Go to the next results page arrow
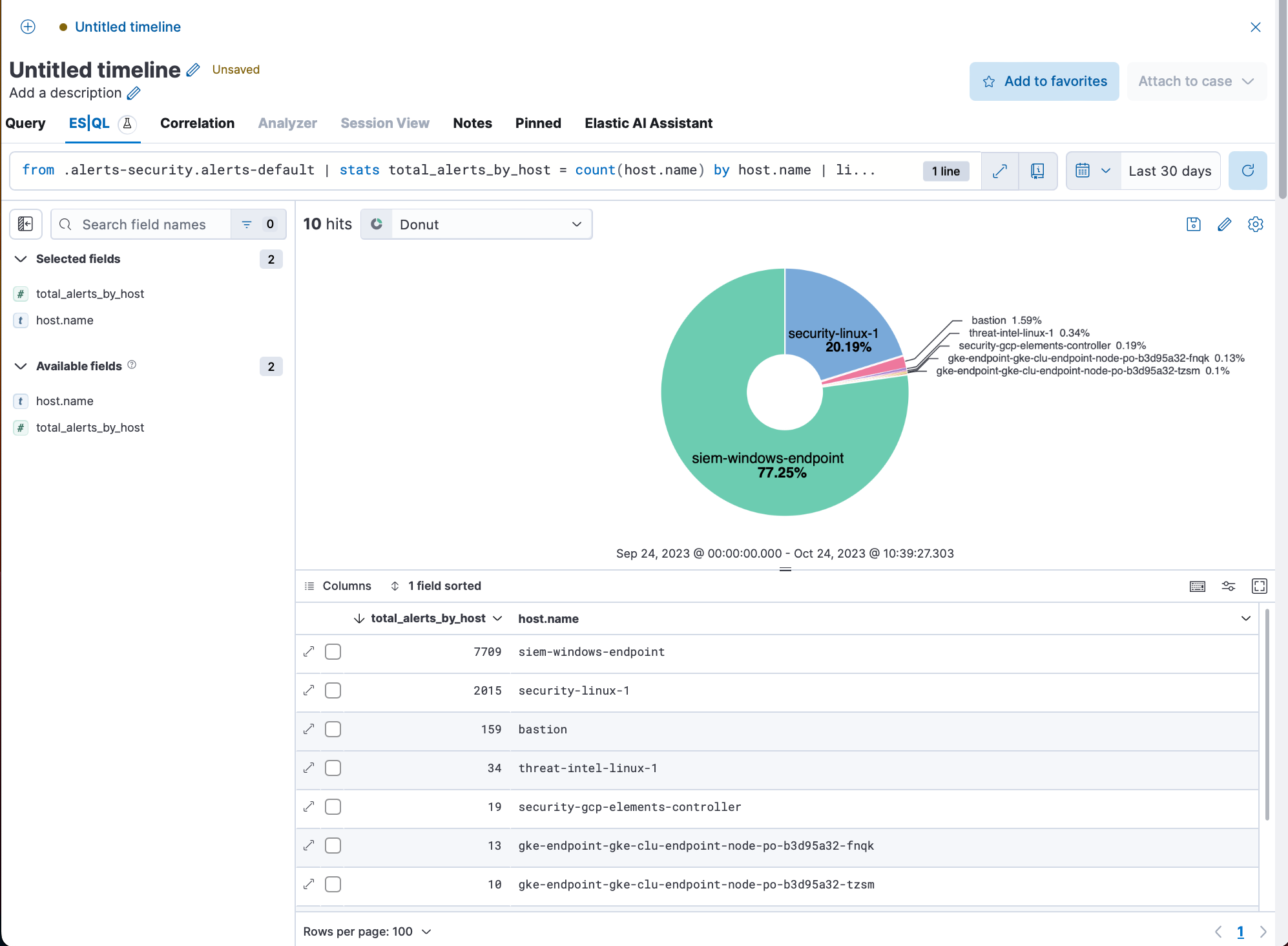The width and height of the screenshot is (1288, 946). (x=1263, y=931)
